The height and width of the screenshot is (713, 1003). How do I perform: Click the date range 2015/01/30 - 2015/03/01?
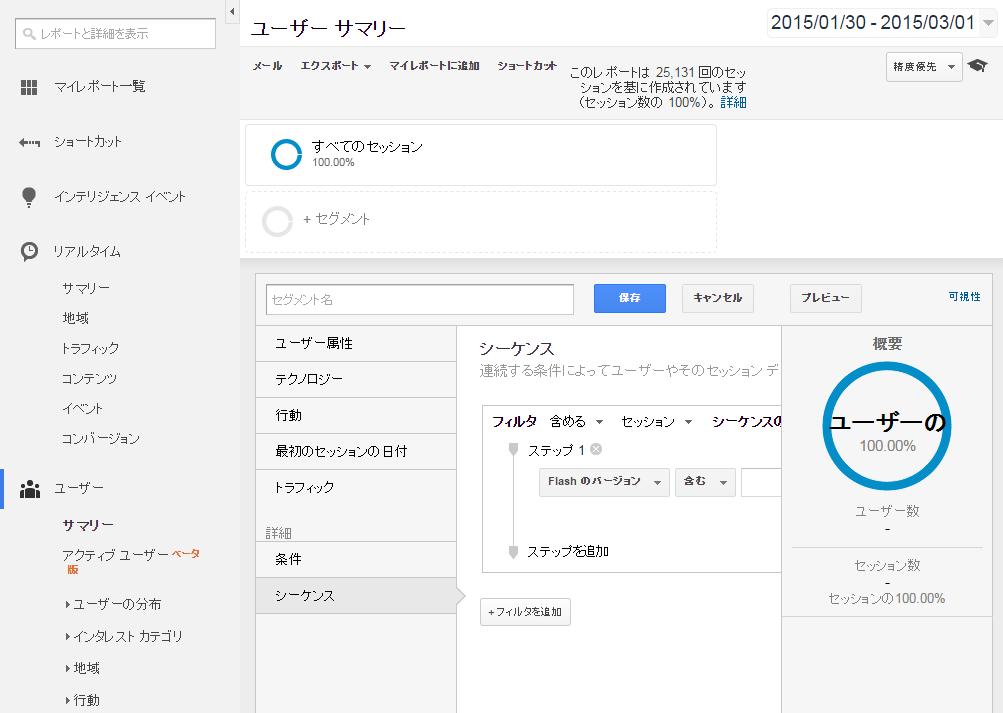click(x=873, y=23)
